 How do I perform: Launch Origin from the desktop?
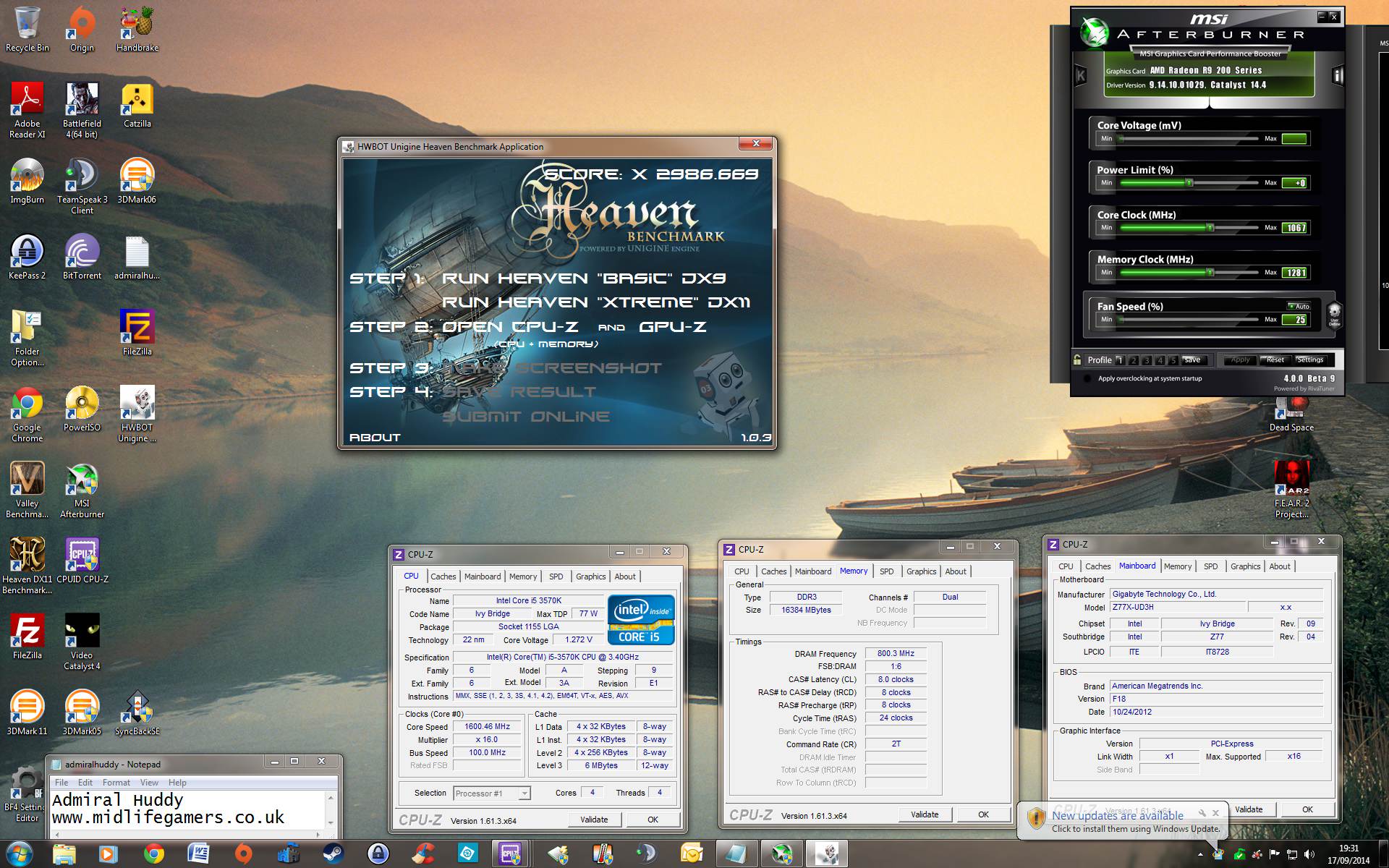tap(82, 29)
